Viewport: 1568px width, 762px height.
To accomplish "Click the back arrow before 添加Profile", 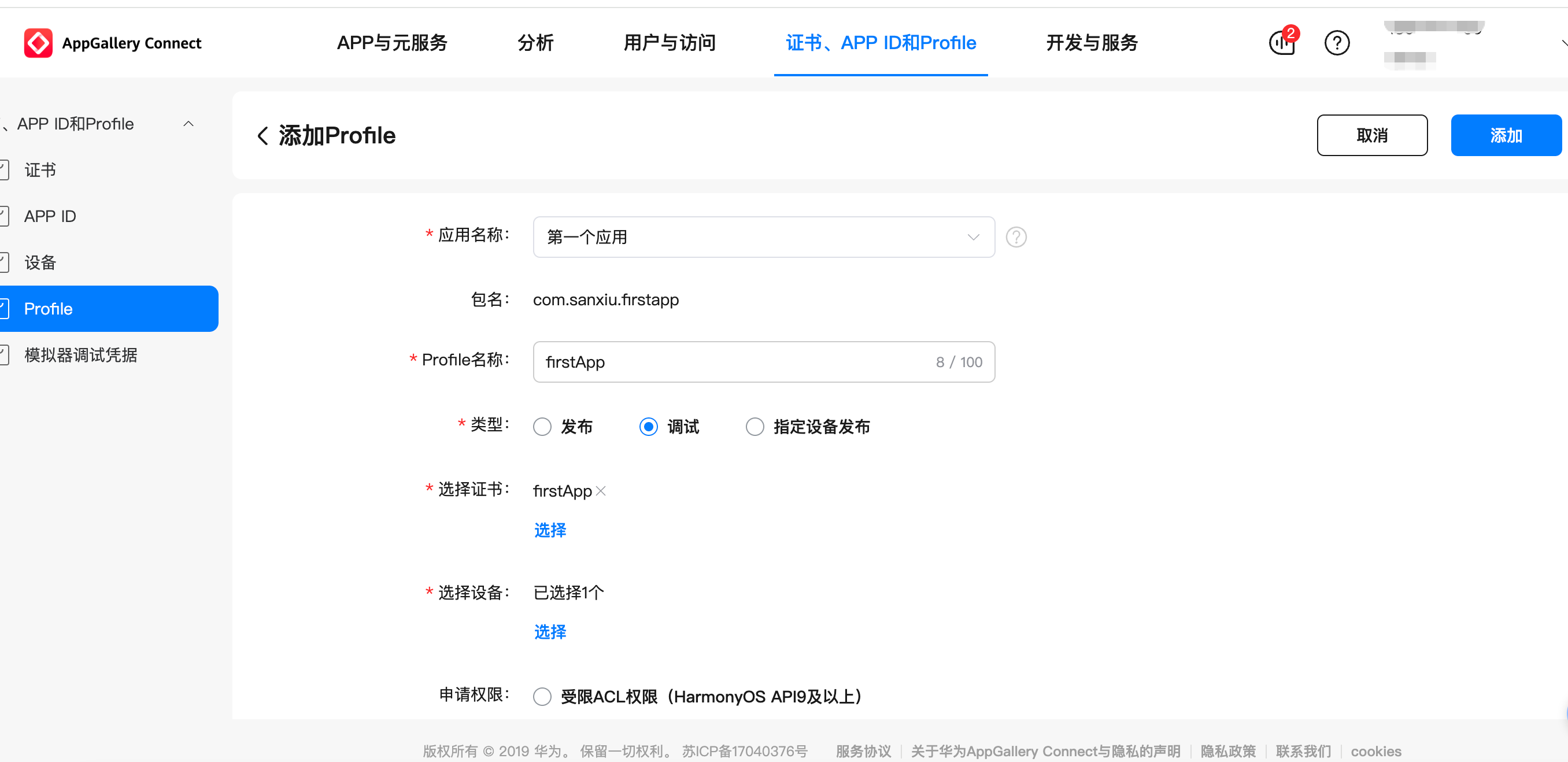I will pyautogui.click(x=262, y=135).
